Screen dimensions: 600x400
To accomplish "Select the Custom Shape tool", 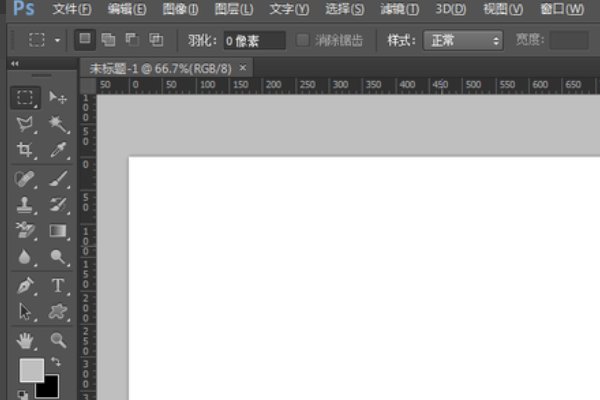I will 58,312.
